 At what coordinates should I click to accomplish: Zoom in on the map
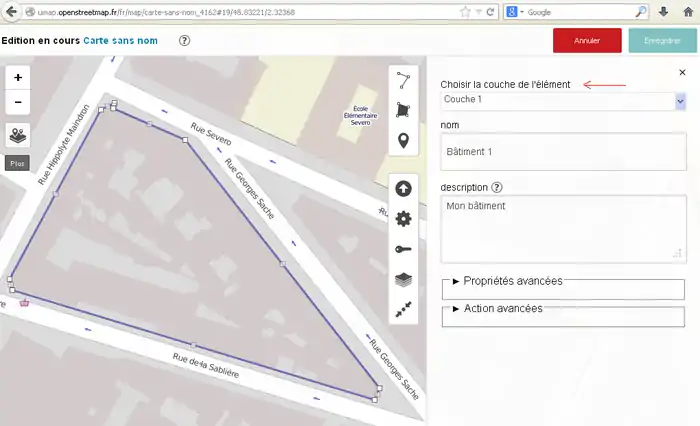point(18,78)
